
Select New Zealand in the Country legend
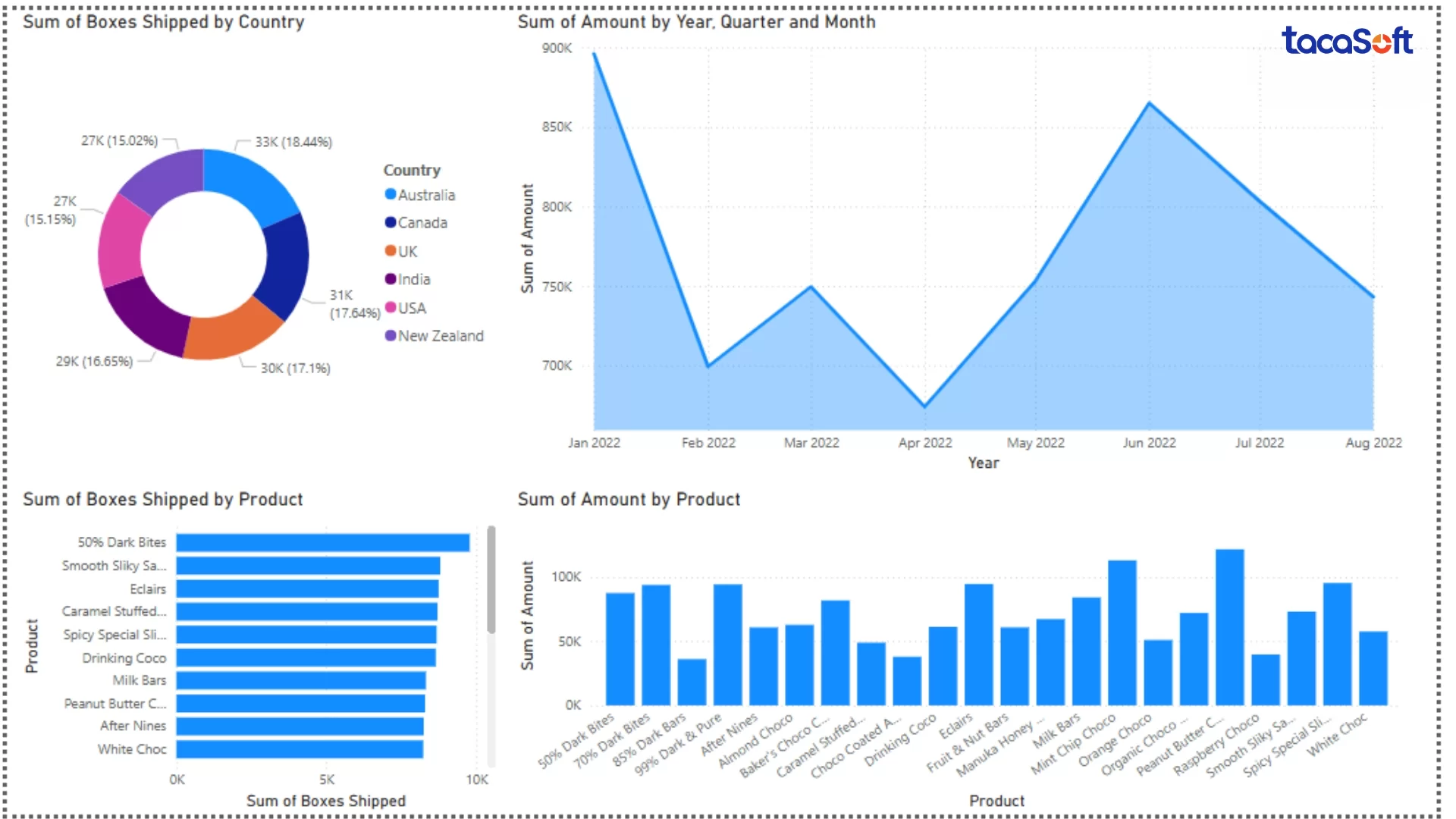pos(435,336)
